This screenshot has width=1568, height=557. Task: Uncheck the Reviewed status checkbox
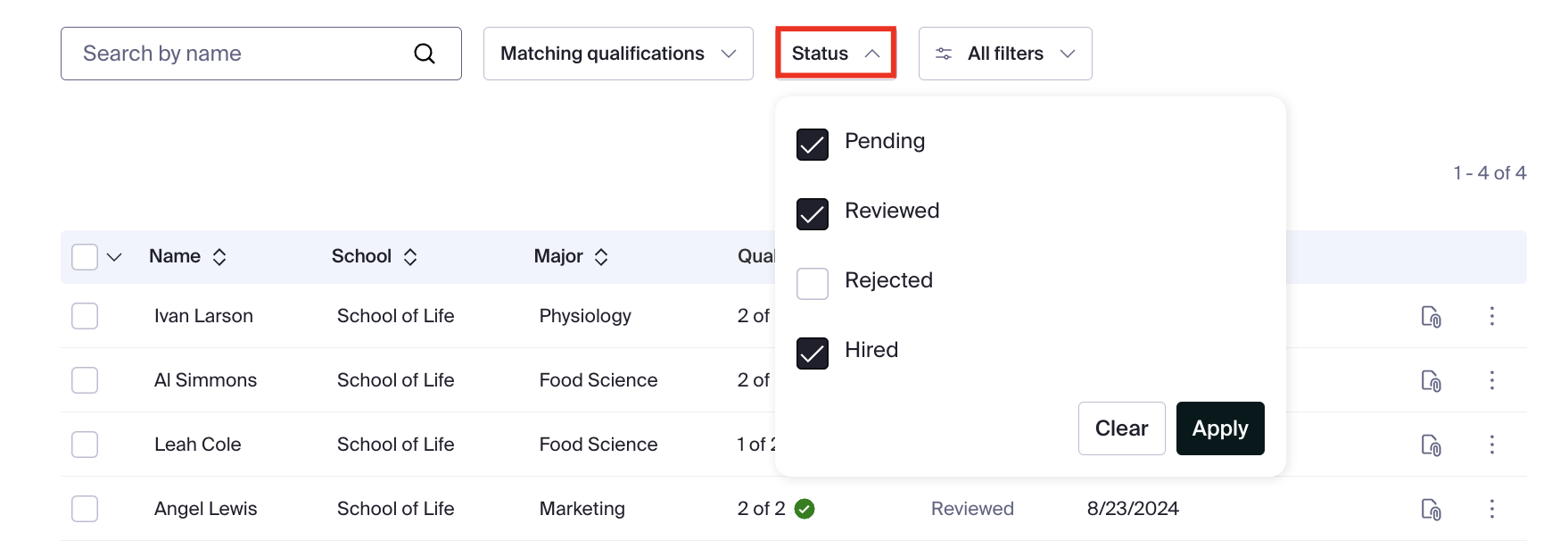tap(813, 214)
